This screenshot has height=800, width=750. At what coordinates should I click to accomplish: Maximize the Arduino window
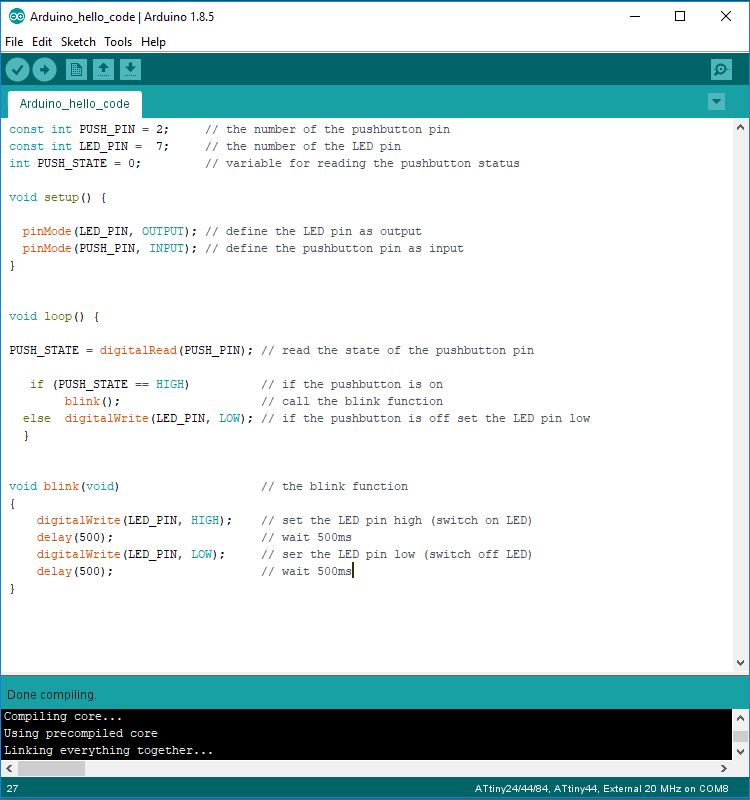point(680,16)
